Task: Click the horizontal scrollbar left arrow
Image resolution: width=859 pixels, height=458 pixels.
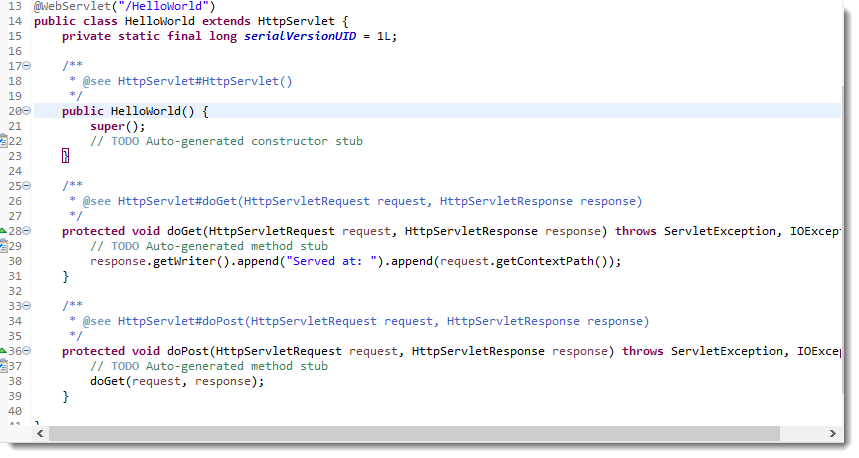Action: (x=40, y=433)
